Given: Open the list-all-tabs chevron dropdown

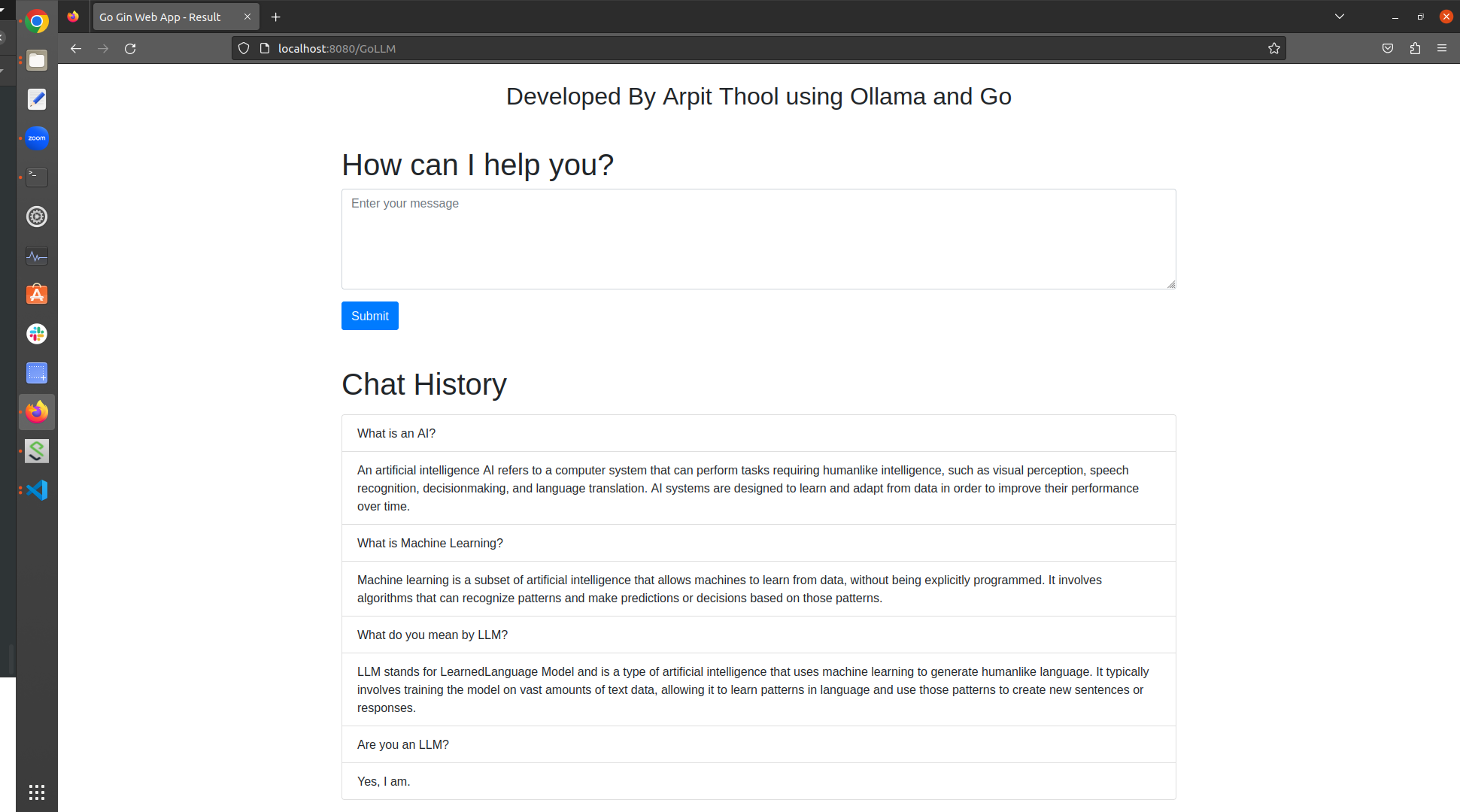Looking at the screenshot, I should pyautogui.click(x=1340, y=16).
